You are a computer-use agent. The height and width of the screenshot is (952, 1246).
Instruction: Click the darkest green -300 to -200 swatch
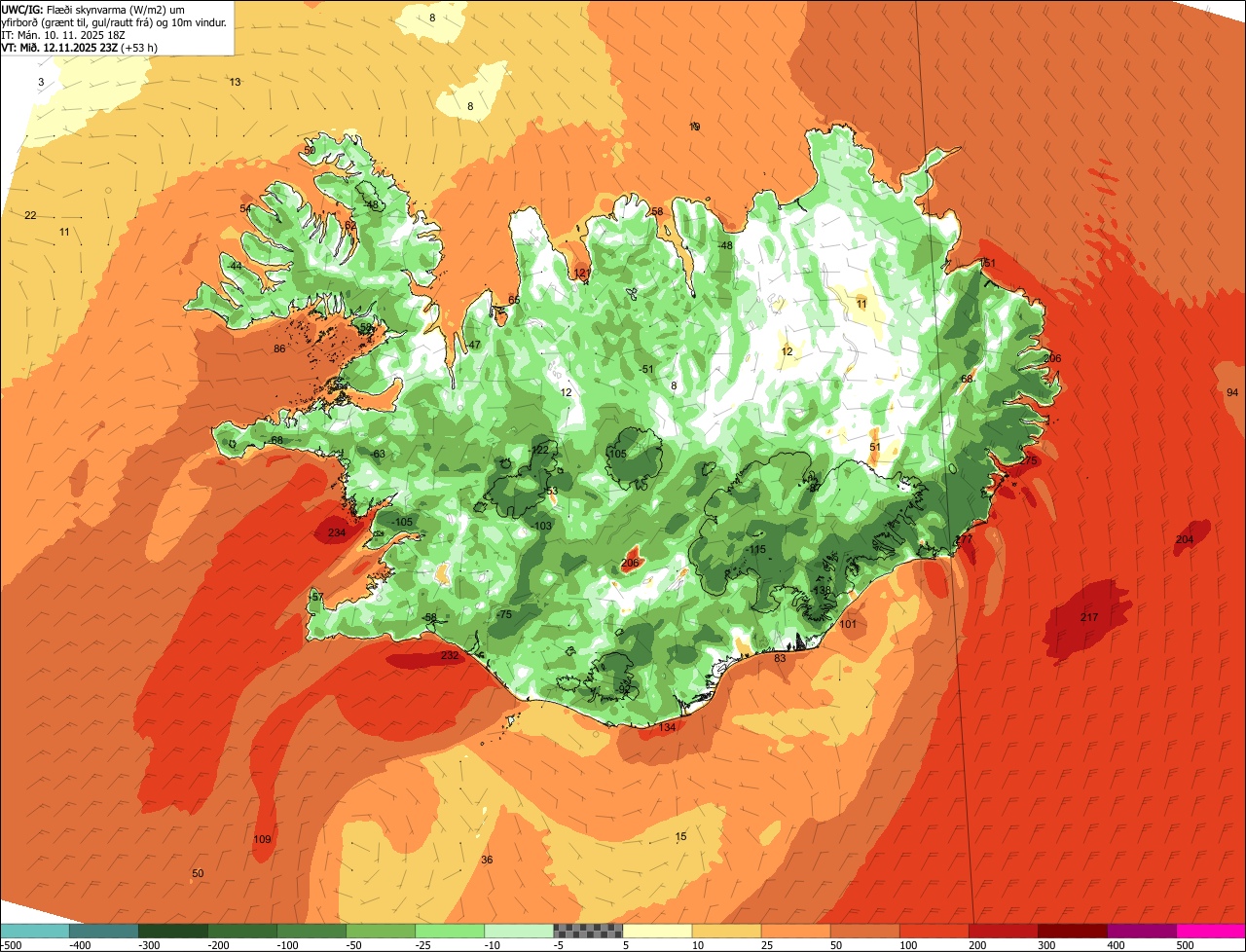(172, 931)
